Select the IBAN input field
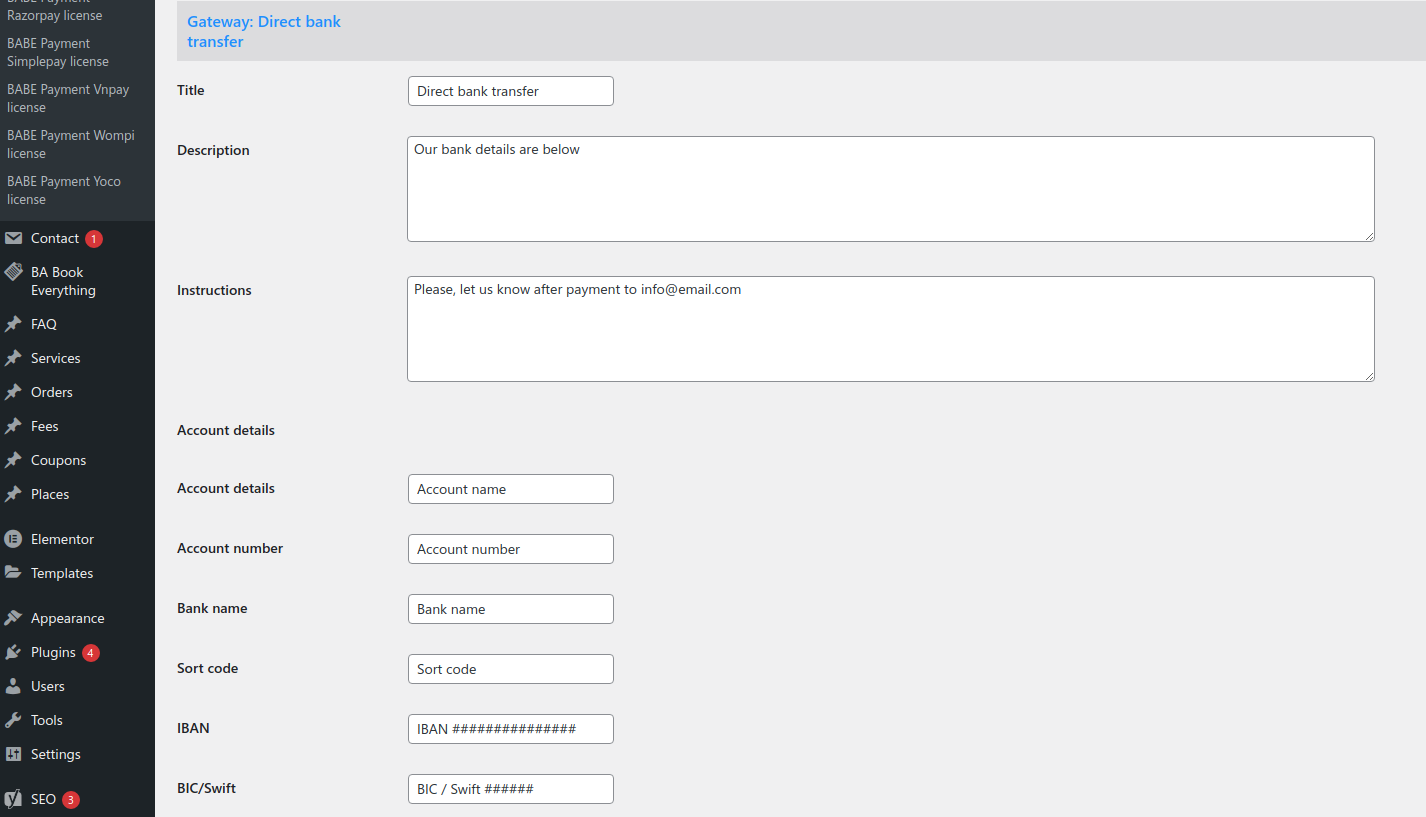 click(510, 729)
